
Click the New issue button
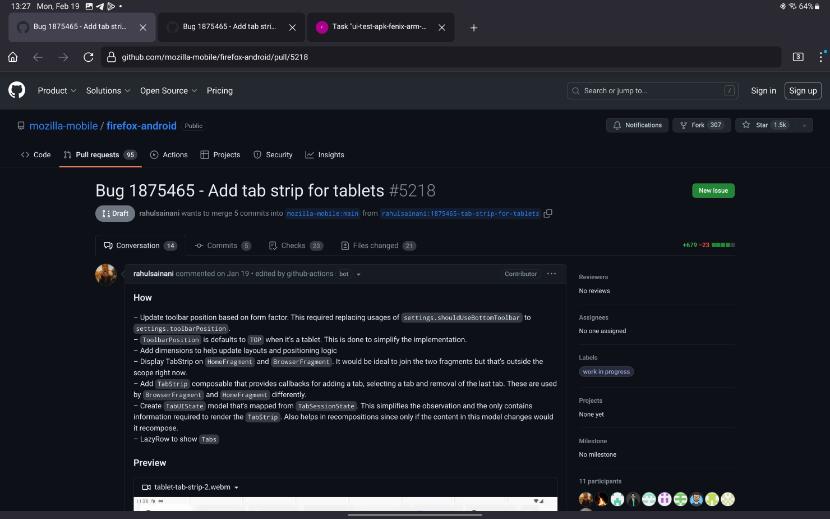[x=713, y=190]
